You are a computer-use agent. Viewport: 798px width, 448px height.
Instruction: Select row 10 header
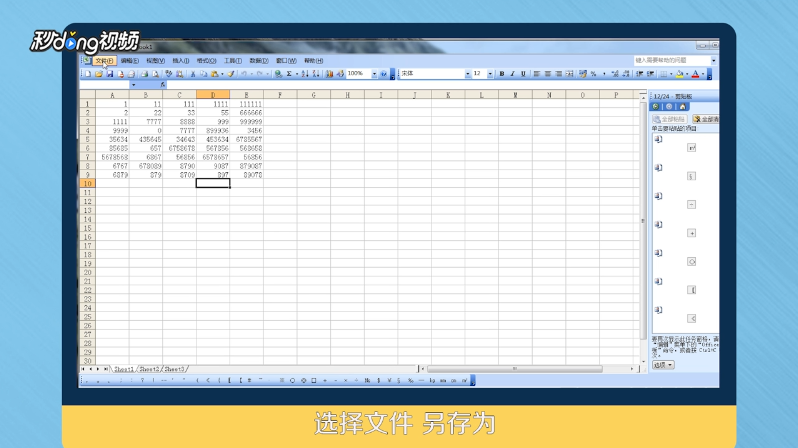88,183
